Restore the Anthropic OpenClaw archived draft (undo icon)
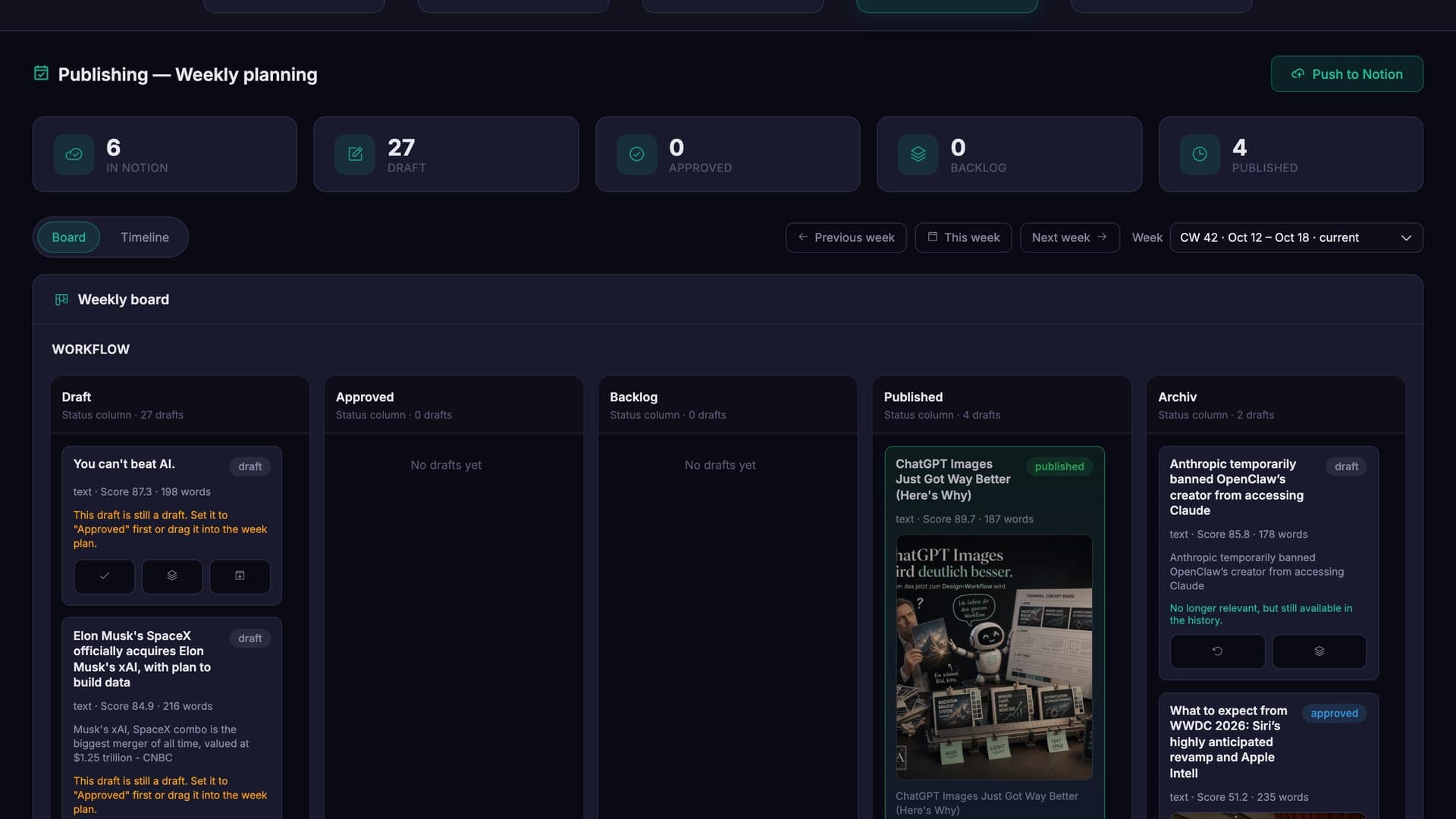1456x819 pixels. pos(1217,651)
